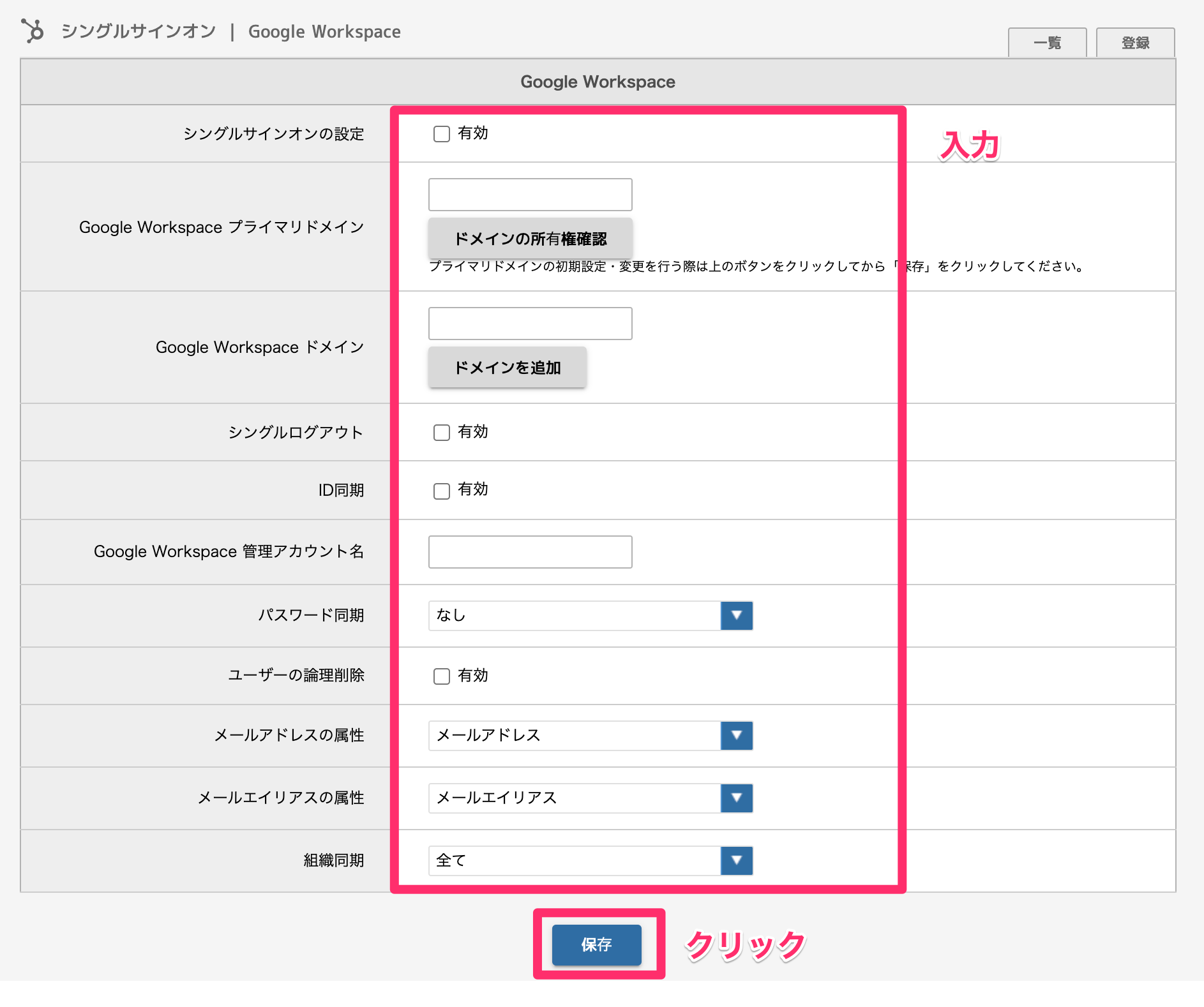This screenshot has height=1007, width=1204.
Task: Enable the ユーザーの論理削除 checkbox
Action: (x=442, y=676)
